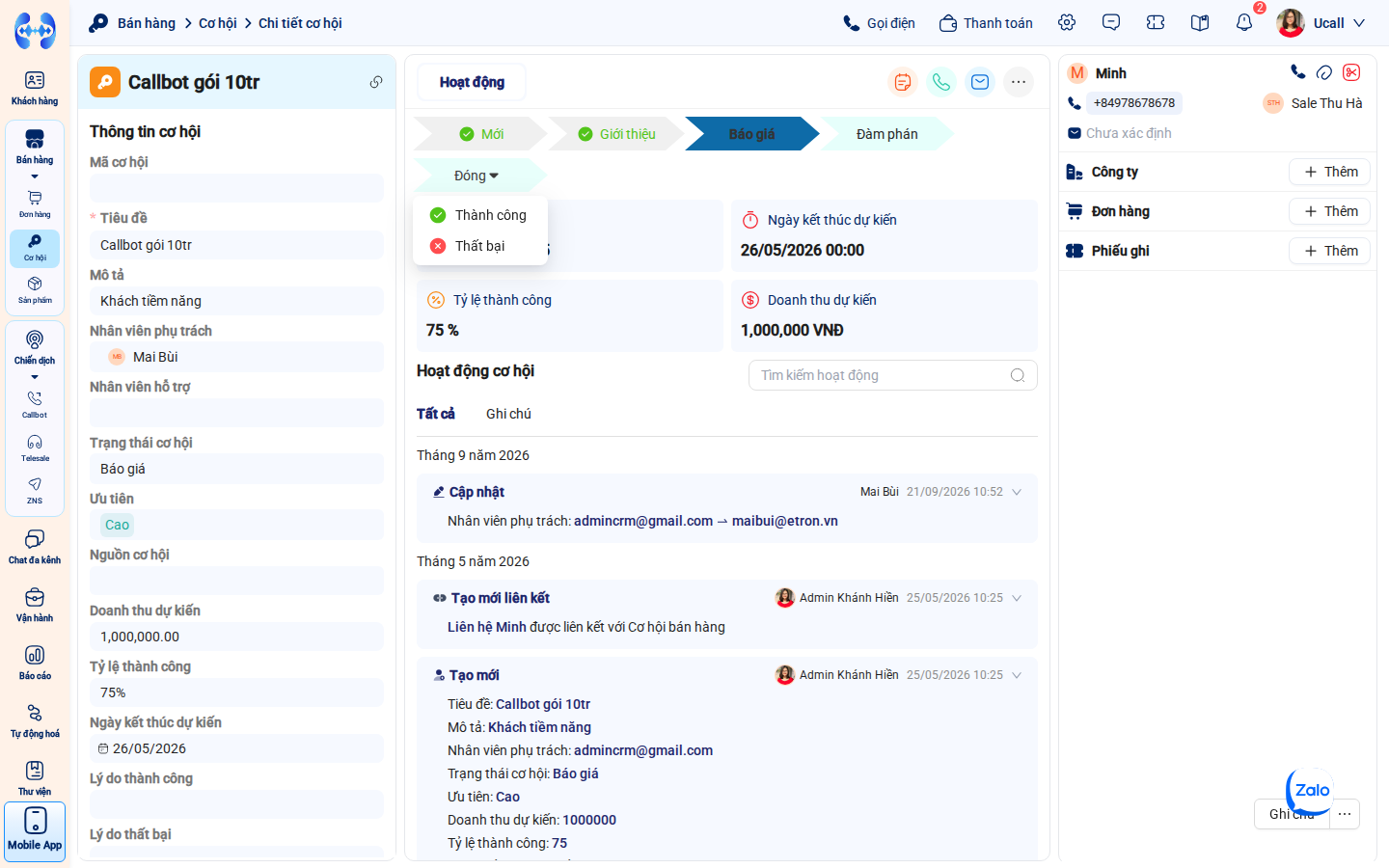1389x868 pixels.
Task: Click the notification bell icon
Action: click(x=1244, y=23)
